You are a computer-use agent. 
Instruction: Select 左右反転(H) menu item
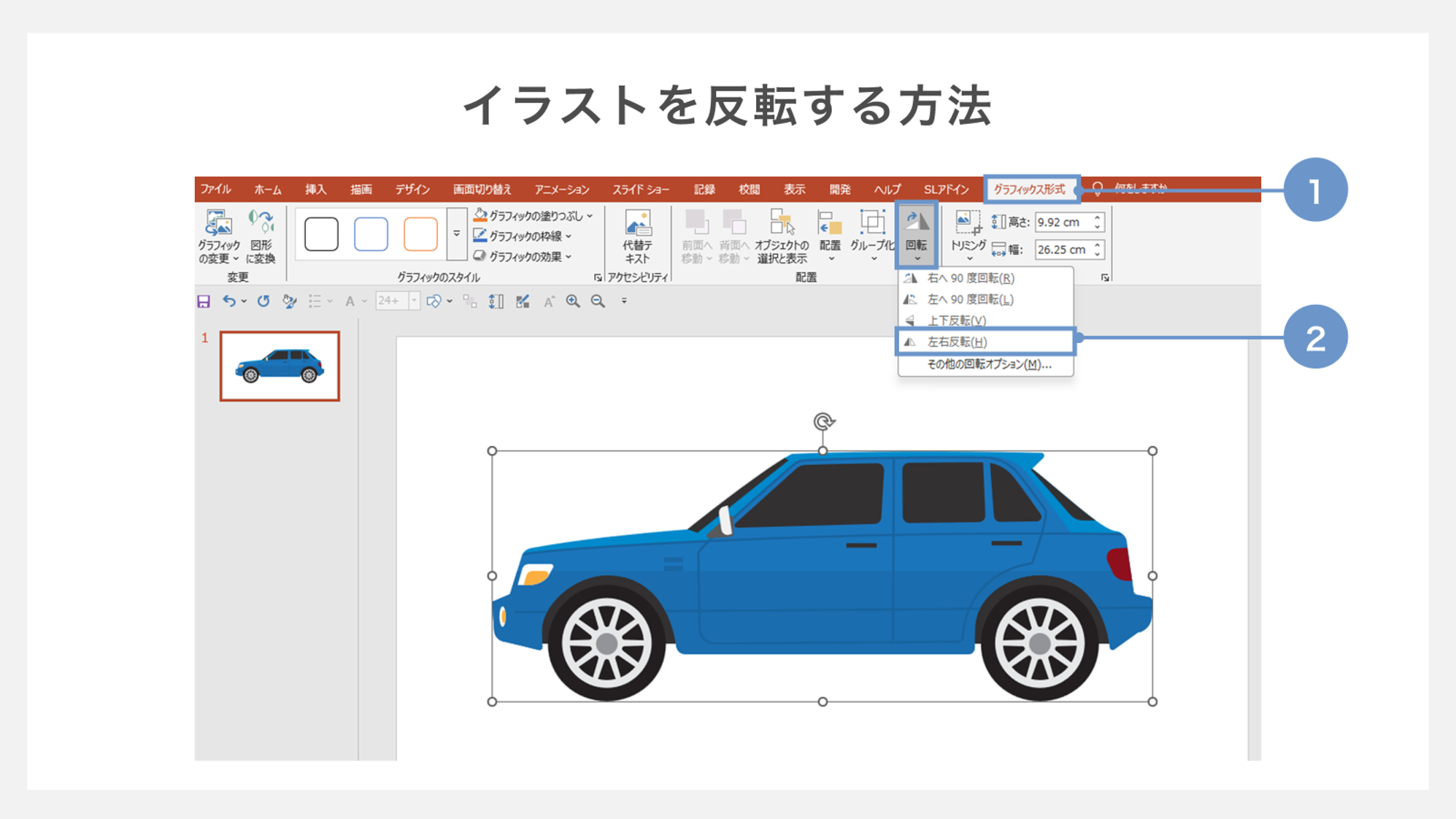click(985, 342)
